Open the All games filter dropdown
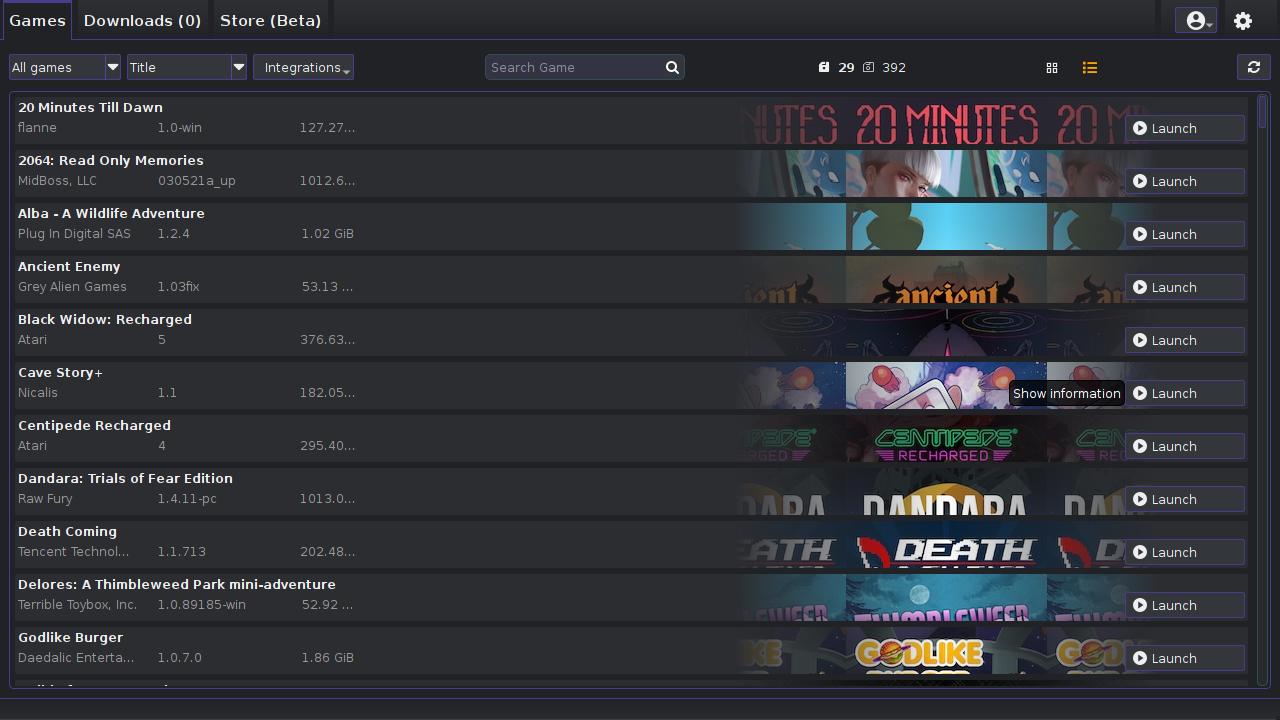Viewport: 1280px width, 720px height. click(65, 67)
